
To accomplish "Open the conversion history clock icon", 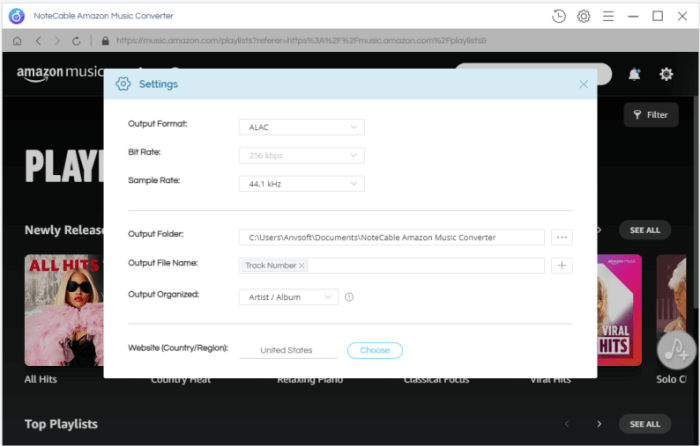I will tap(558, 16).
